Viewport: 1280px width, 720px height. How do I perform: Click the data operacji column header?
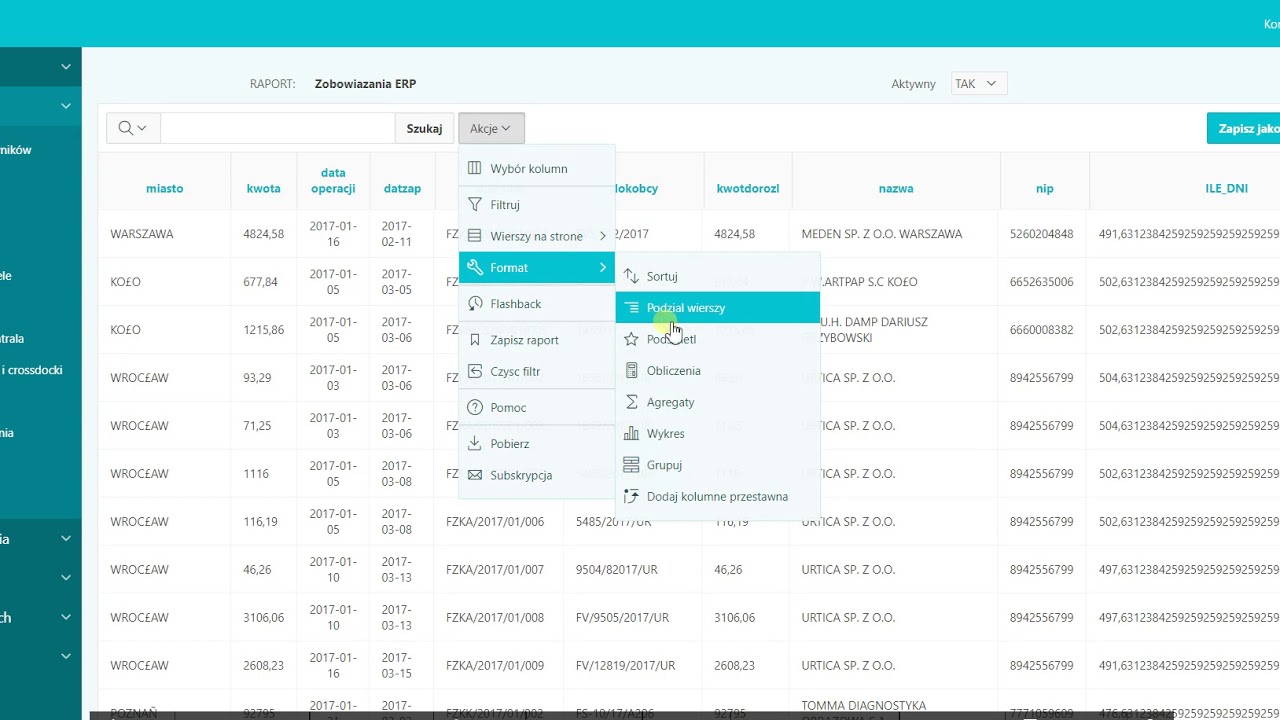click(333, 181)
